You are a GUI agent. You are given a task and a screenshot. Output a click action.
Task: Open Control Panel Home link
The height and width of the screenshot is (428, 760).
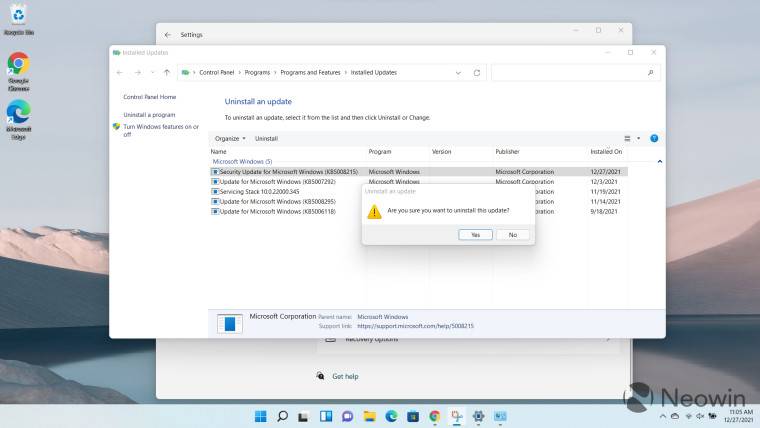(x=149, y=97)
